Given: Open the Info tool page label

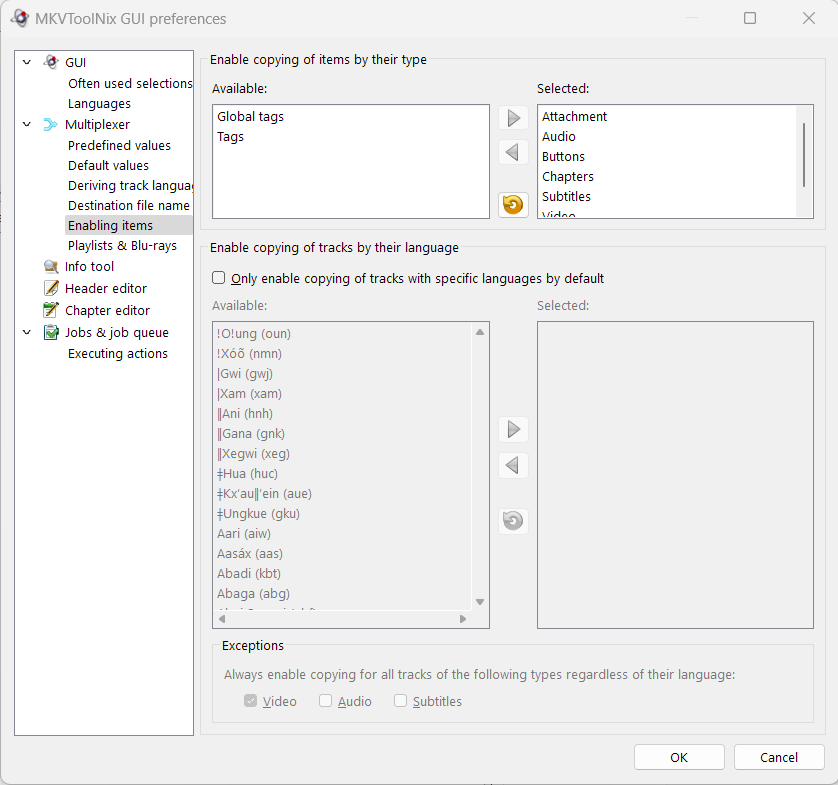Looking at the screenshot, I should coord(89,266).
